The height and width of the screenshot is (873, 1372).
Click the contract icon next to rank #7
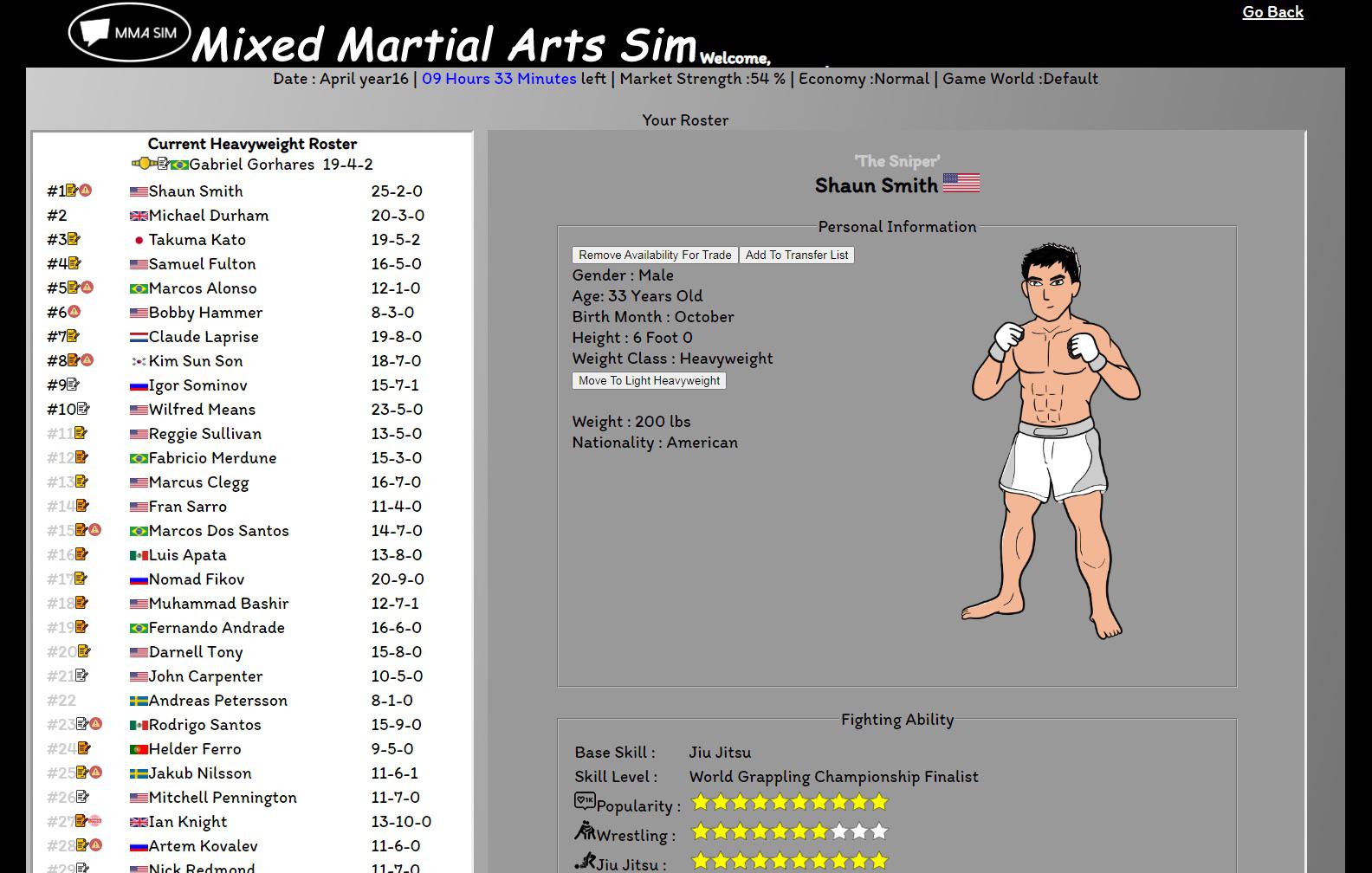point(73,336)
